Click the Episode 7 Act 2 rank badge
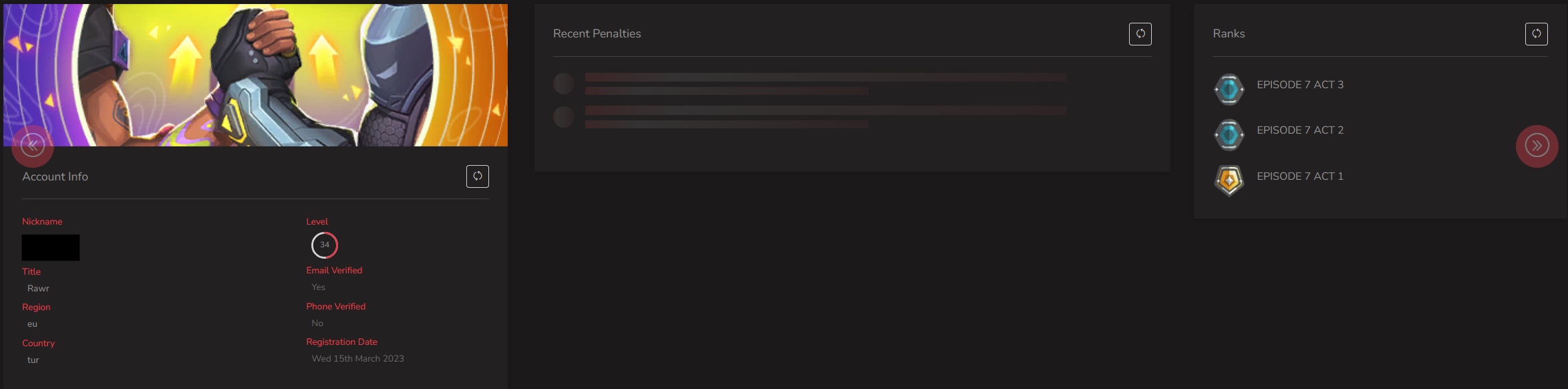 [1229, 135]
